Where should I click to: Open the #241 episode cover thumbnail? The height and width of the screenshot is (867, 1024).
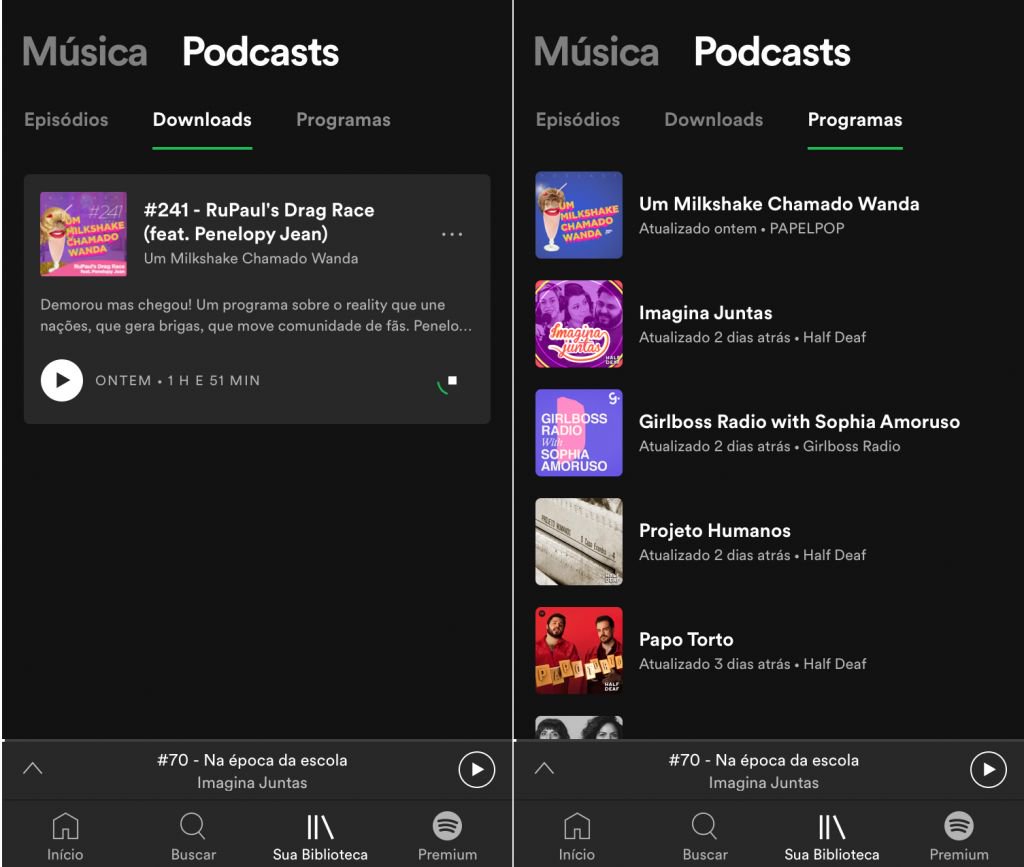[x=84, y=234]
